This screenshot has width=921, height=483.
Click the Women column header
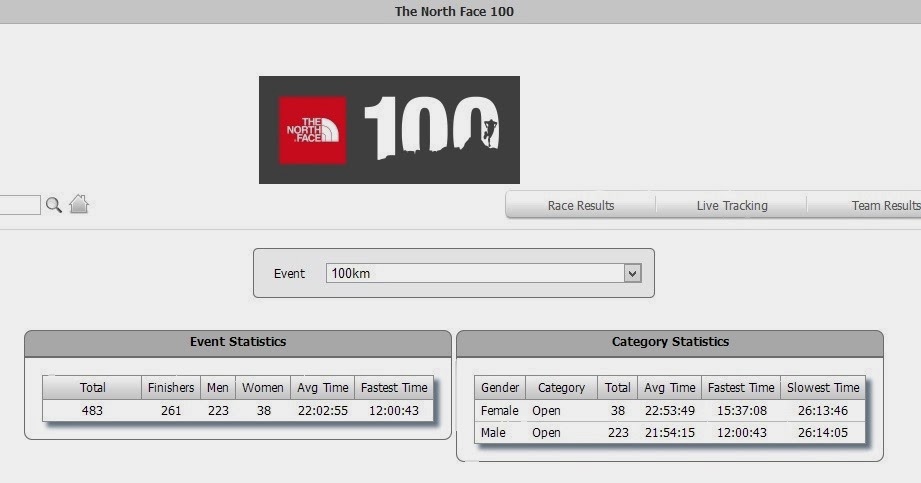click(x=263, y=388)
